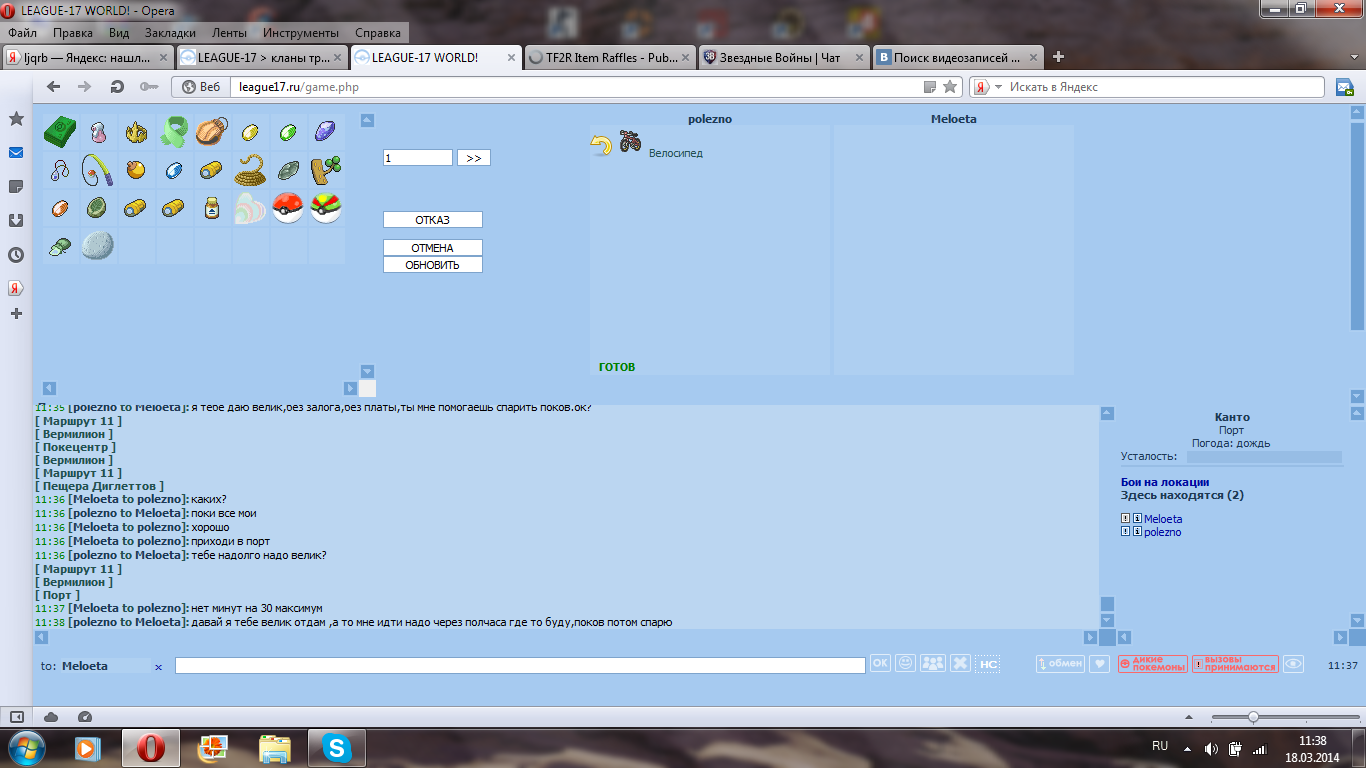Choose the green scarf item

pyautogui.click(x=174, y=132)
